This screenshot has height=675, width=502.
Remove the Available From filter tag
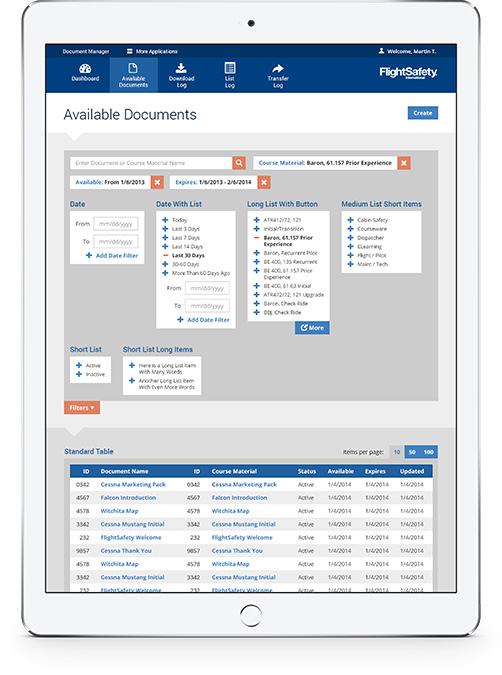[x=157, y=182]
